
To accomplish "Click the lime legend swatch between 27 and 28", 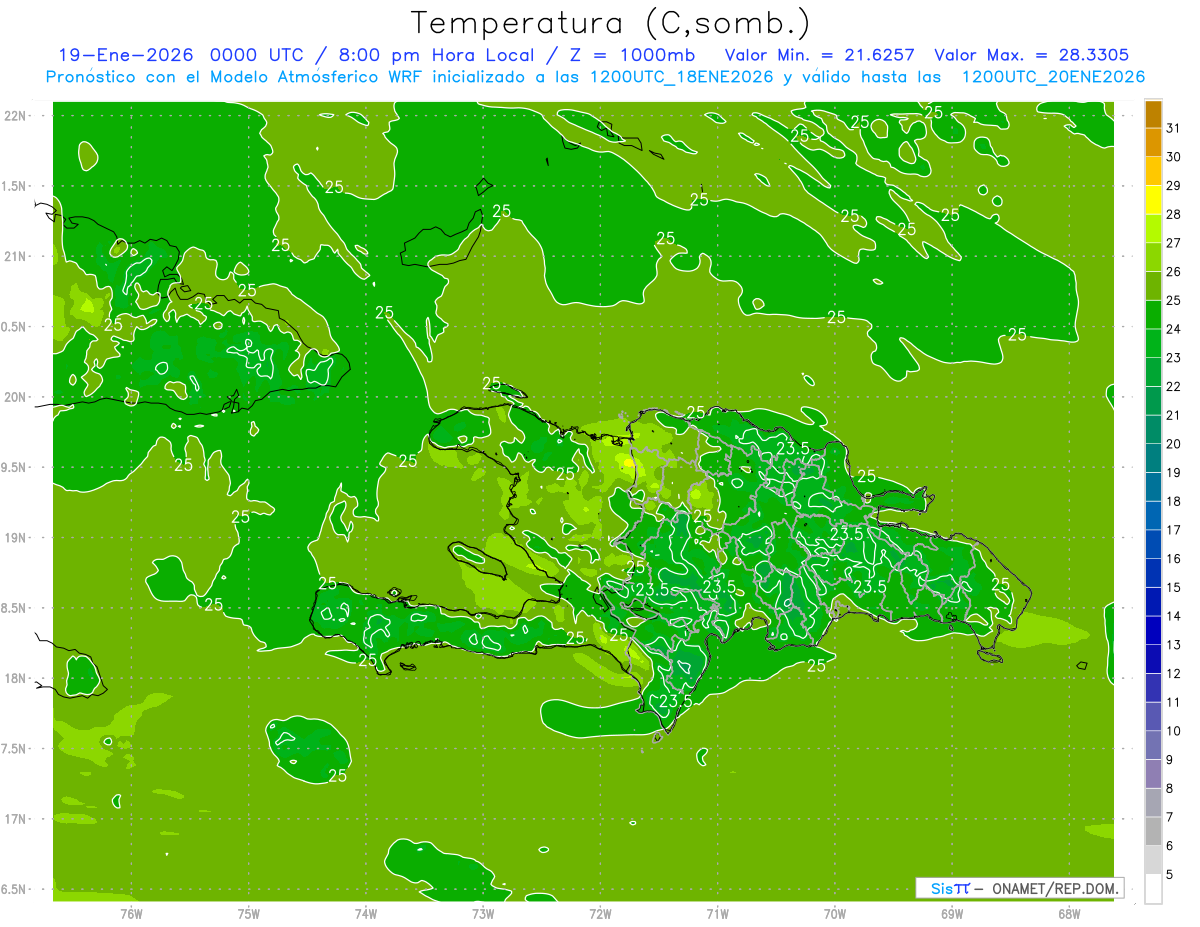I will pos(1153,228).
